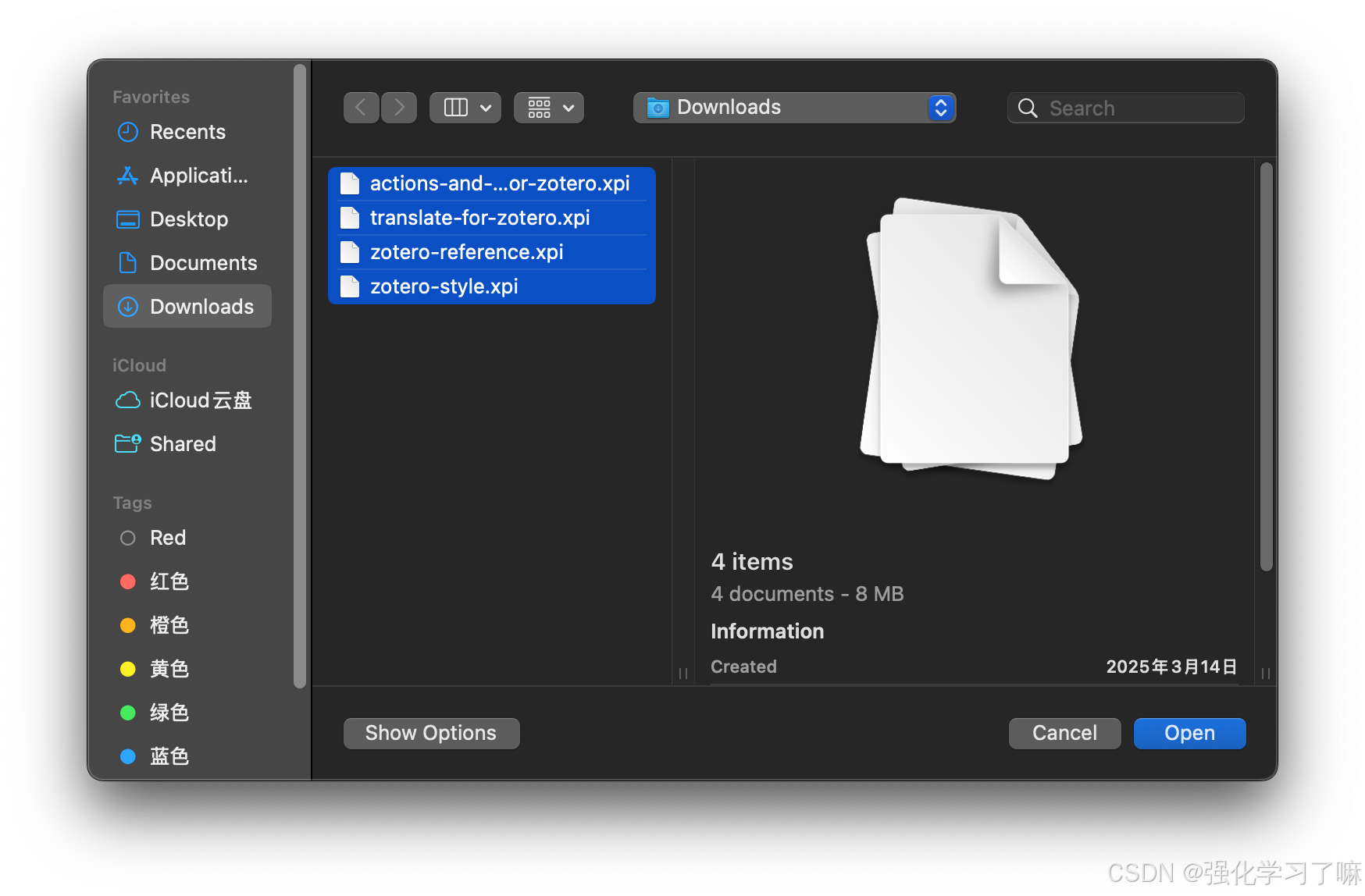
Task: Click the 橙色 tag label
Action: point(169,625)
